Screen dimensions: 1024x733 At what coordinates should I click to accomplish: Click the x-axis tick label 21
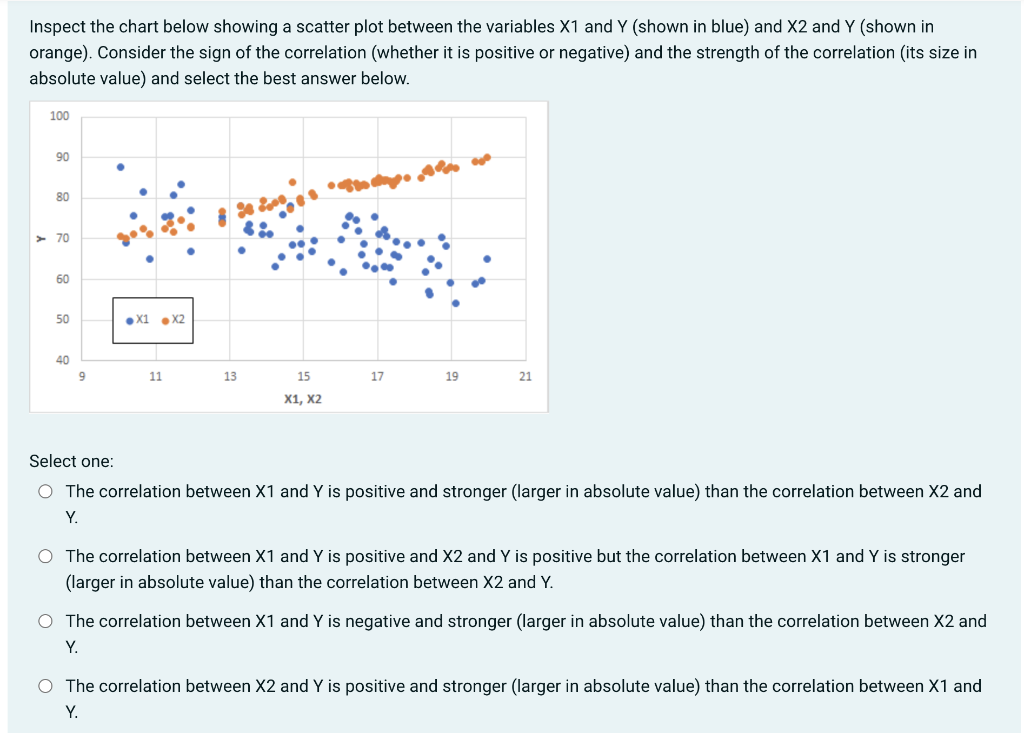(x=524, y=376)
